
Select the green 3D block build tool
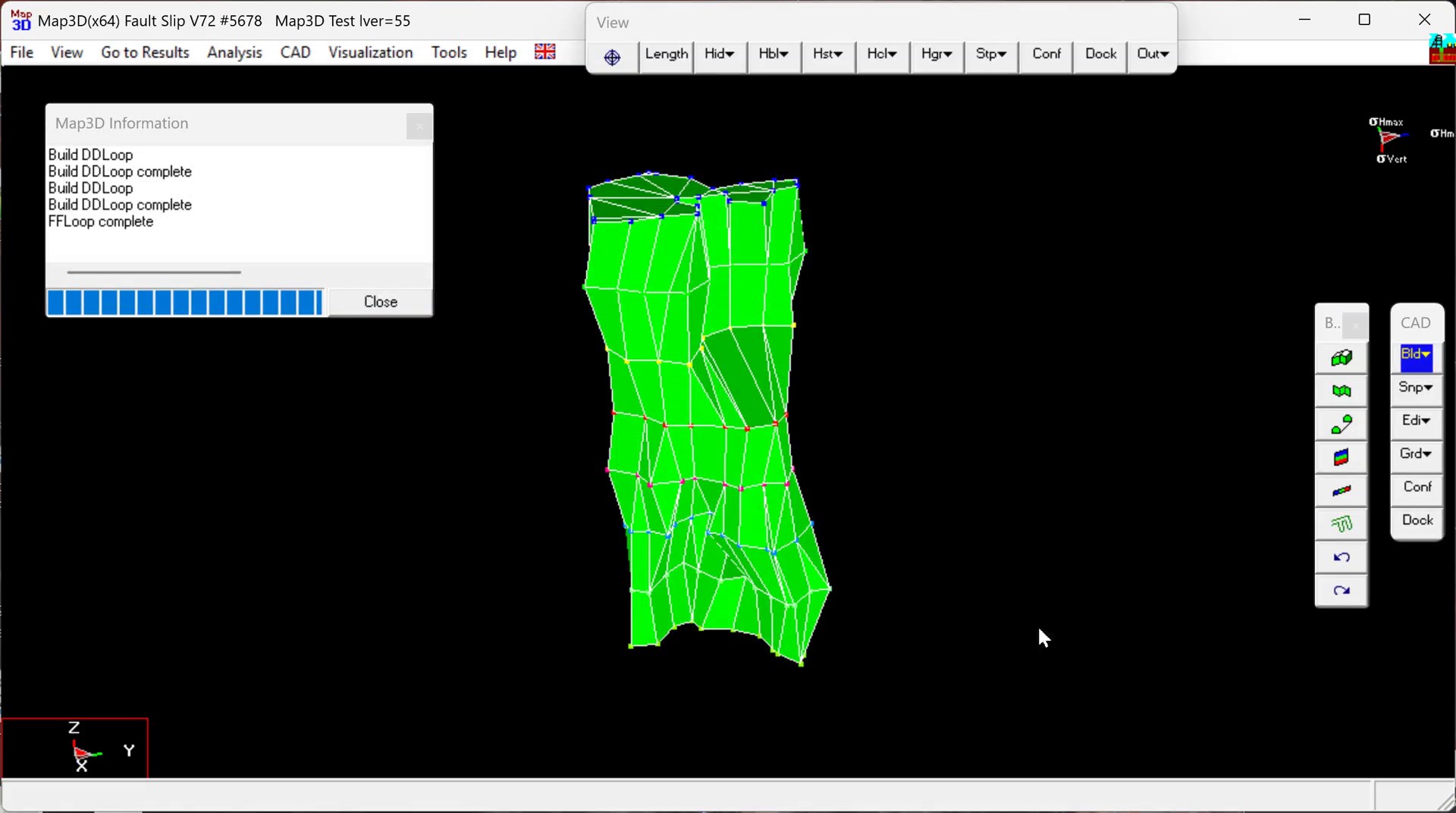tap(1341, 358)
